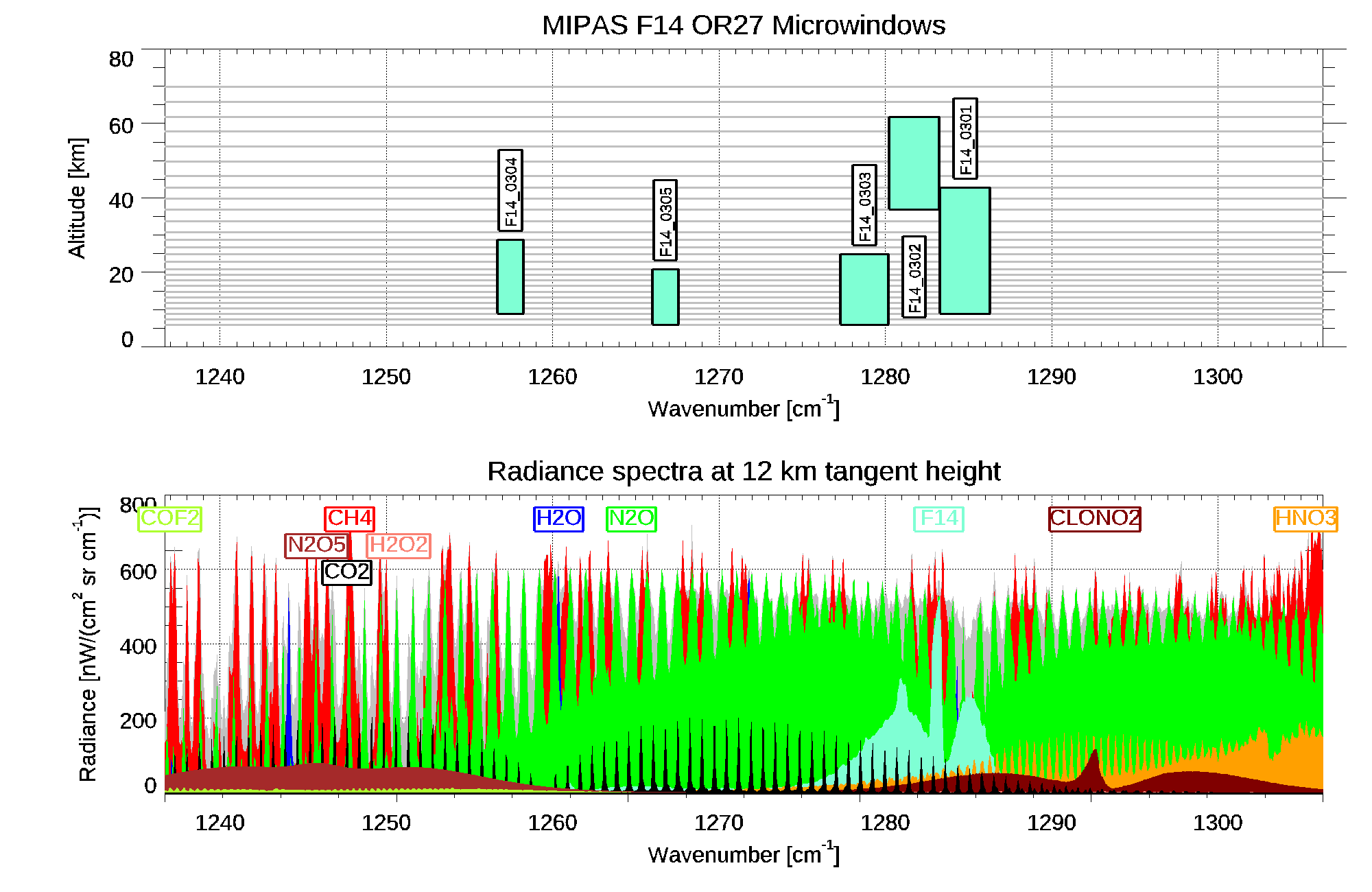This screenshot has width=1372, height=892.
Task: Click the F14_0301 microwindow label
Action: 965,139
